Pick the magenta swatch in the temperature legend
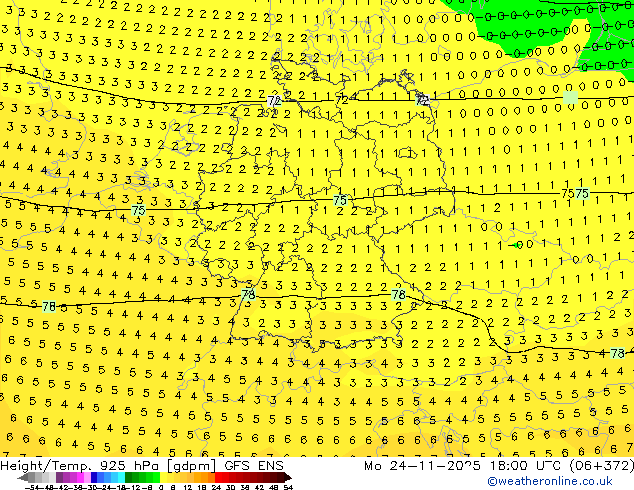This screenshot has width=634, height=490. coord(80,477)
